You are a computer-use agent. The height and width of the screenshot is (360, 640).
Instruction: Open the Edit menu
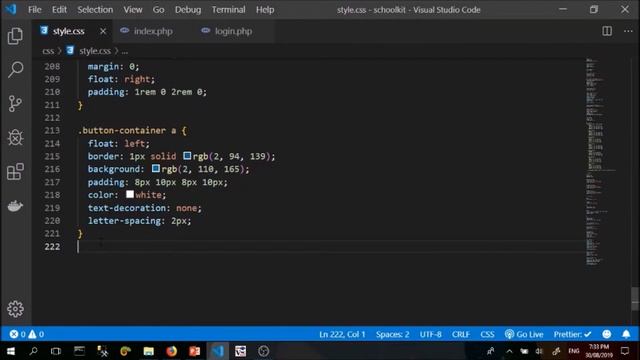pyautogui.click(x=59, y=9)
